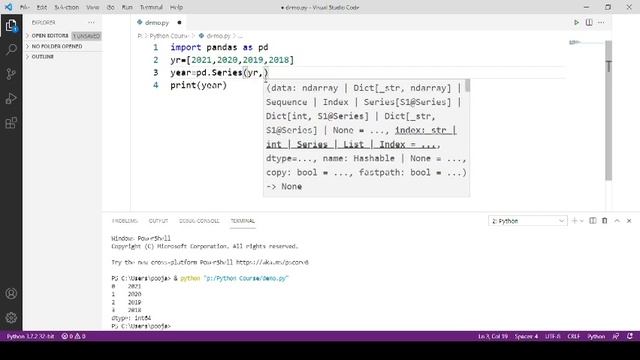Open the terminal selector dropdown '2: Python'
The width and height of the screenshot is (640, 360).
click(x=528, y=221)
